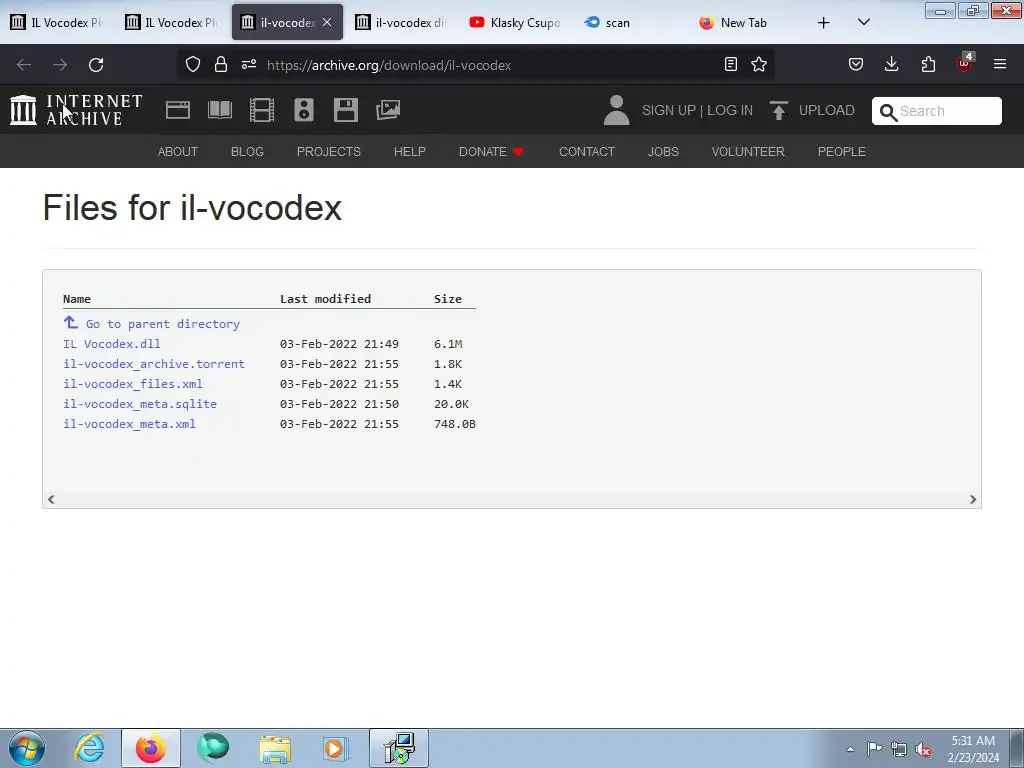The image size is (1024, 768).
Task: Switch to first IL Vocodex tab
Action: tap(59, 23)
